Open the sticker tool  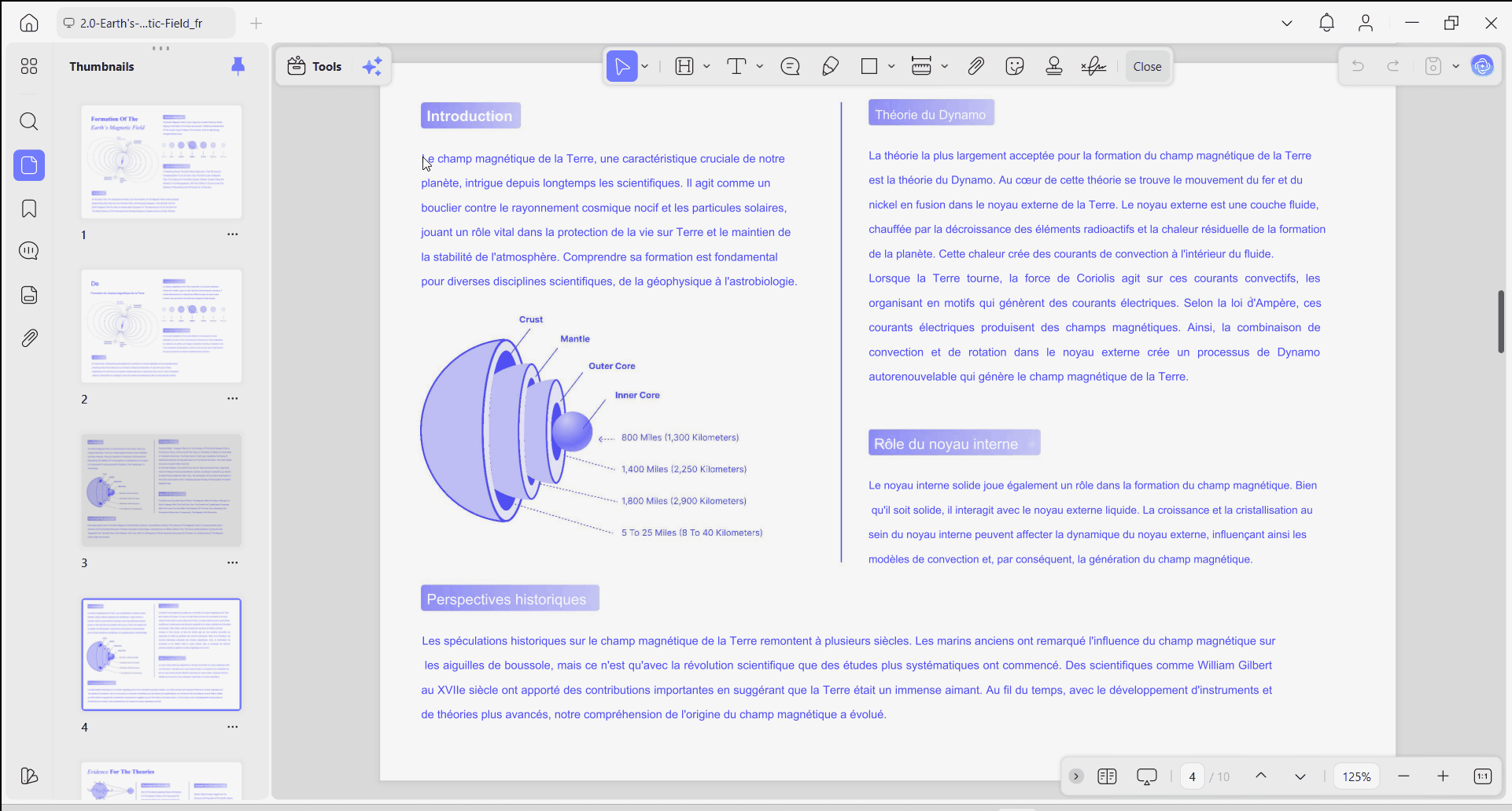(1015, 67)
